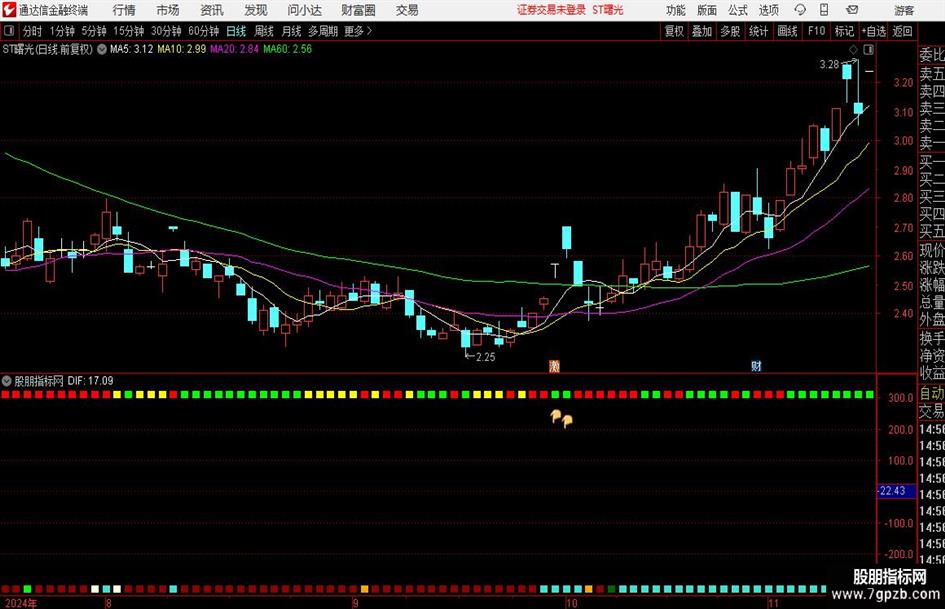Image resolution: width=945 pixels, height=609 pixels.
Task: Click F10 company info button
Action: (x=817, y=31)
